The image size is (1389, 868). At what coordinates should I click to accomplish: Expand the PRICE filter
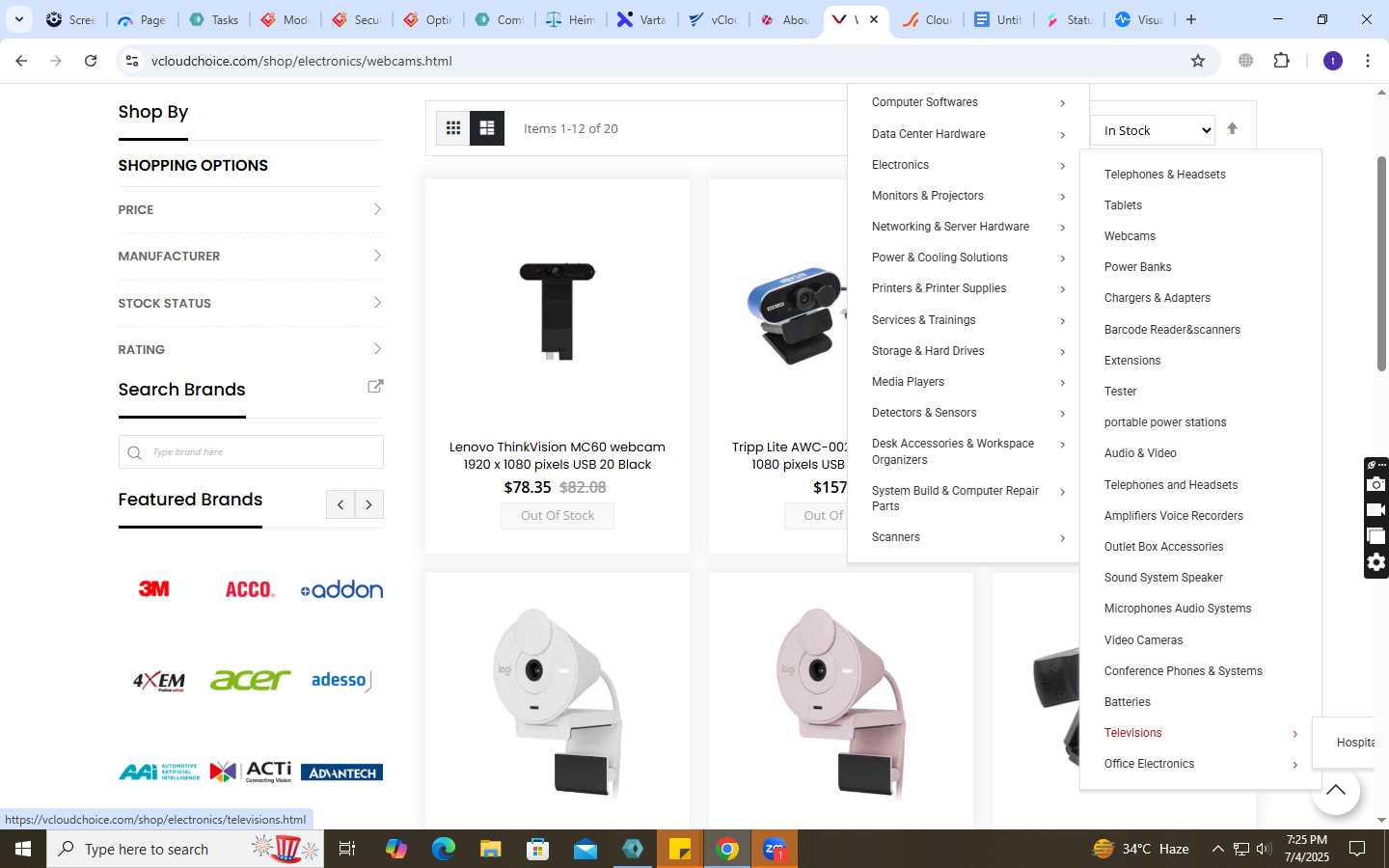click(x=251, y=209)
